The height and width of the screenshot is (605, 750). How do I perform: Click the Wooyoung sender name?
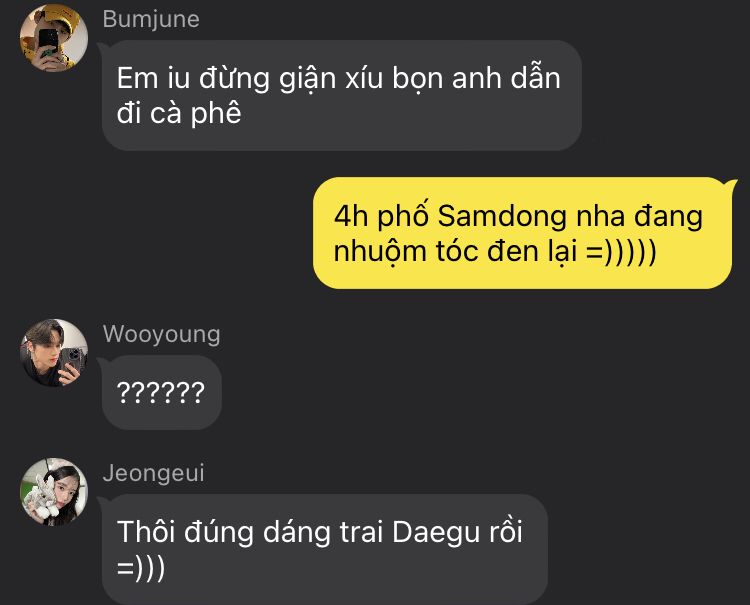click(x=161, y=334)
